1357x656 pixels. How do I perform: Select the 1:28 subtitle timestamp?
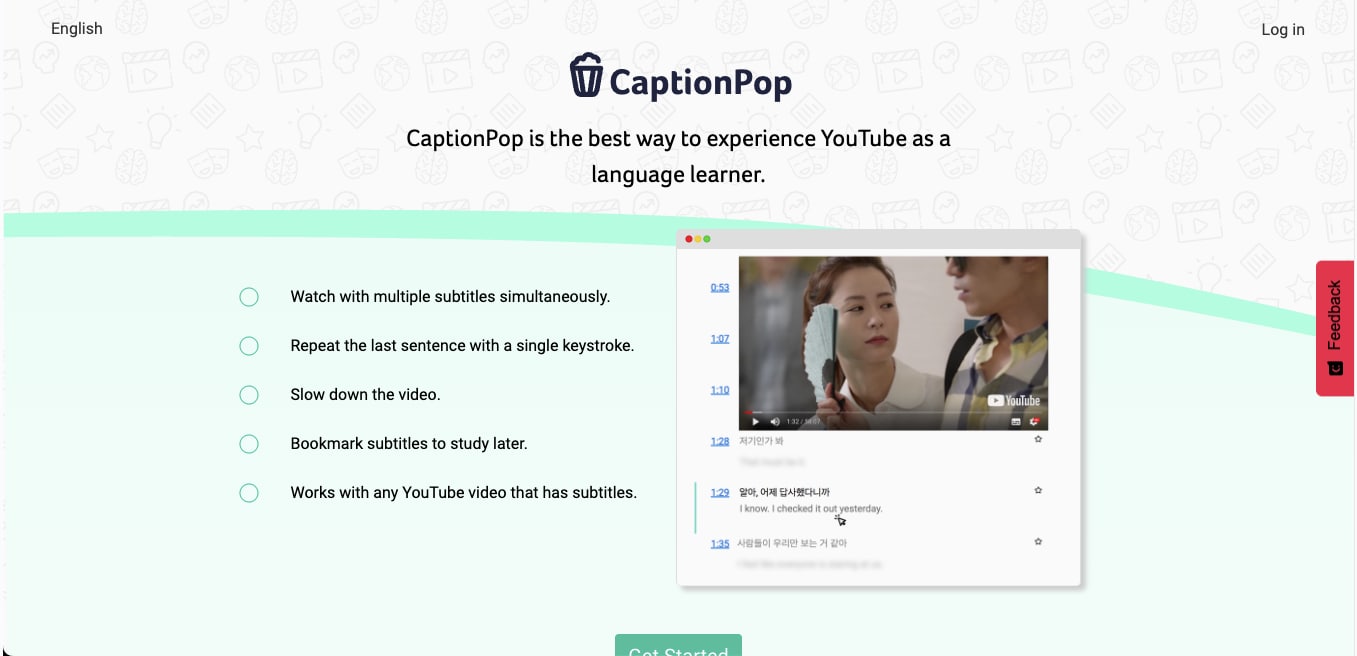tap(720, 441)
